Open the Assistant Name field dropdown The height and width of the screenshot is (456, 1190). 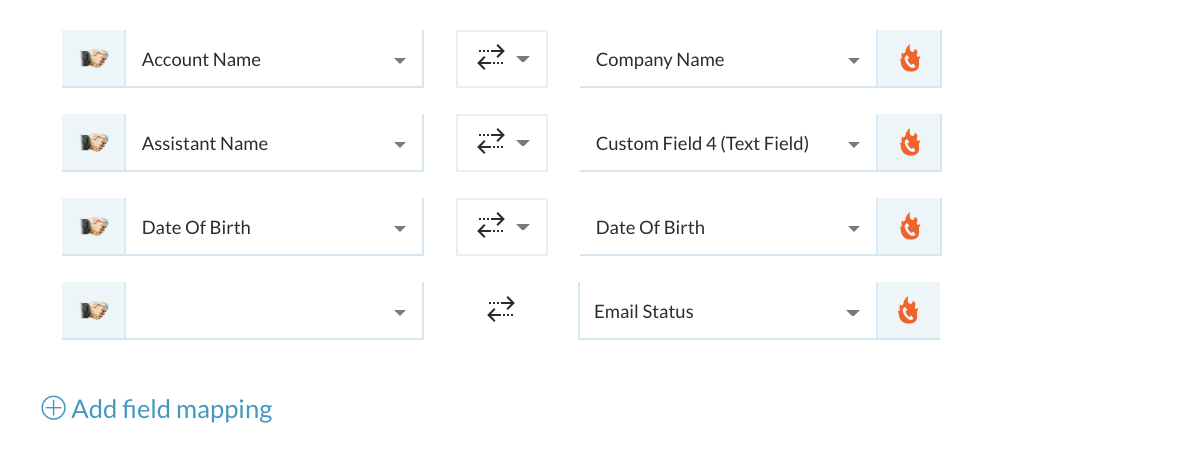pos(274,143)
